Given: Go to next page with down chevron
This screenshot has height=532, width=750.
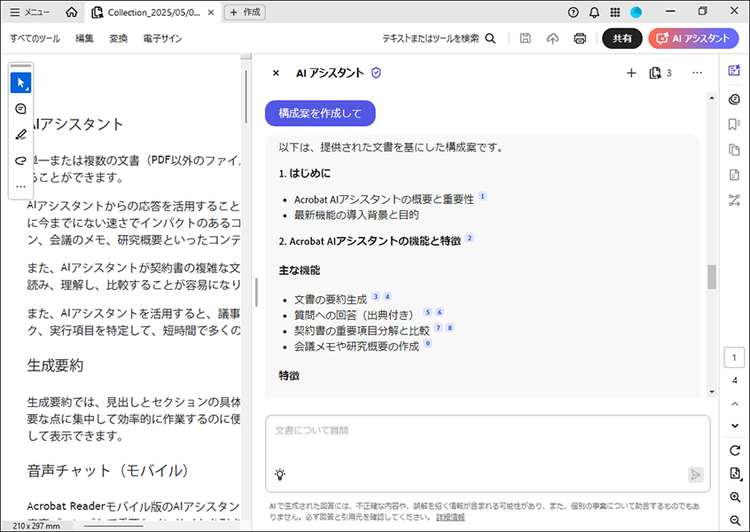Looking at the screenshot, I should coord(735,426).
